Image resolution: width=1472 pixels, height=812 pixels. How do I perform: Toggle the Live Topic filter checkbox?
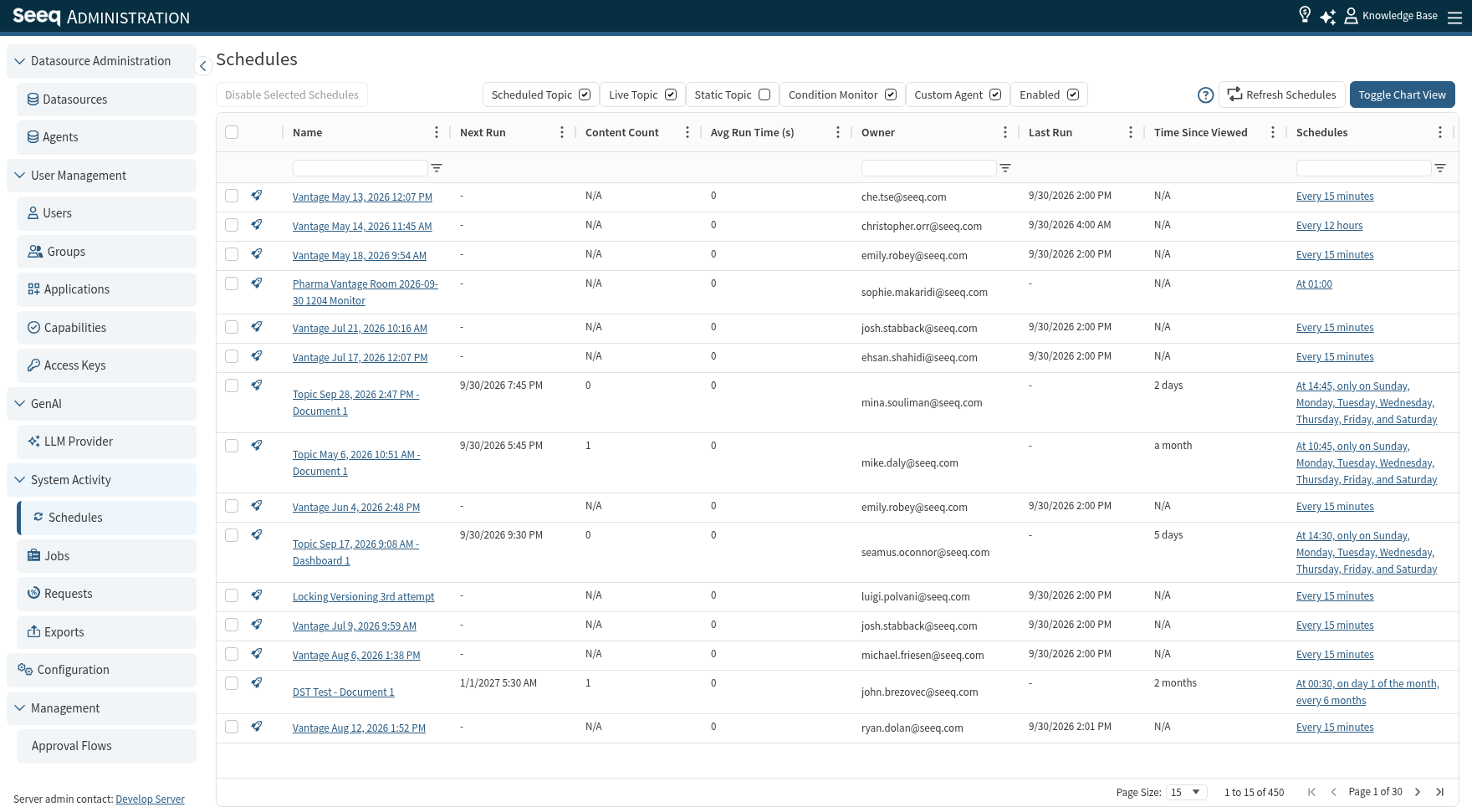pyautogui.click(x=671, y=94)
